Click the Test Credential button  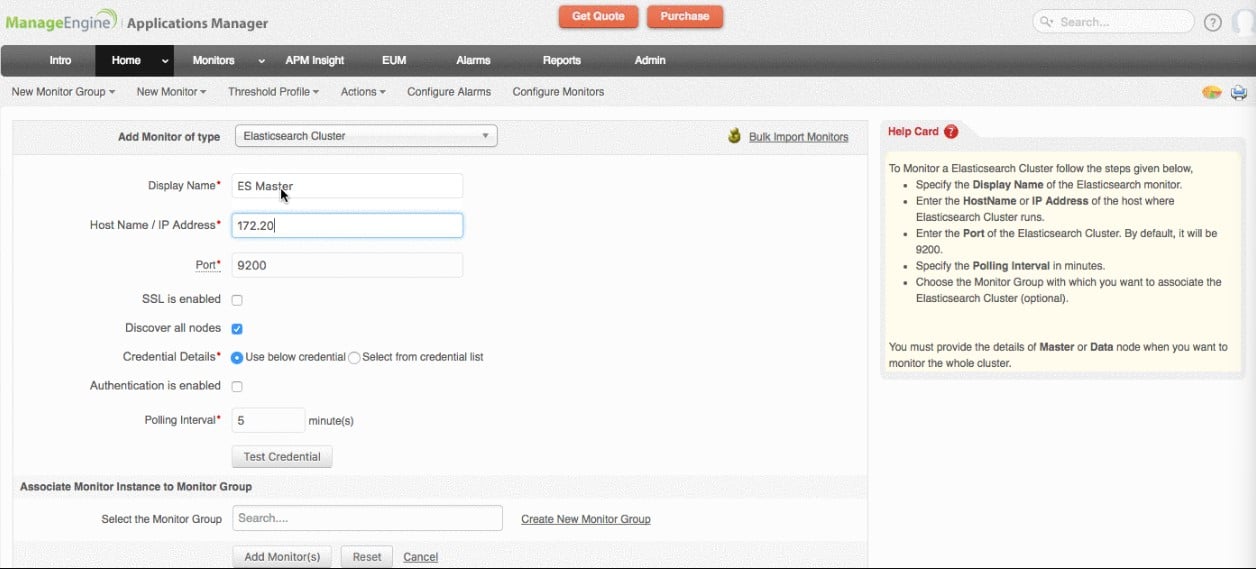[282, 457]
